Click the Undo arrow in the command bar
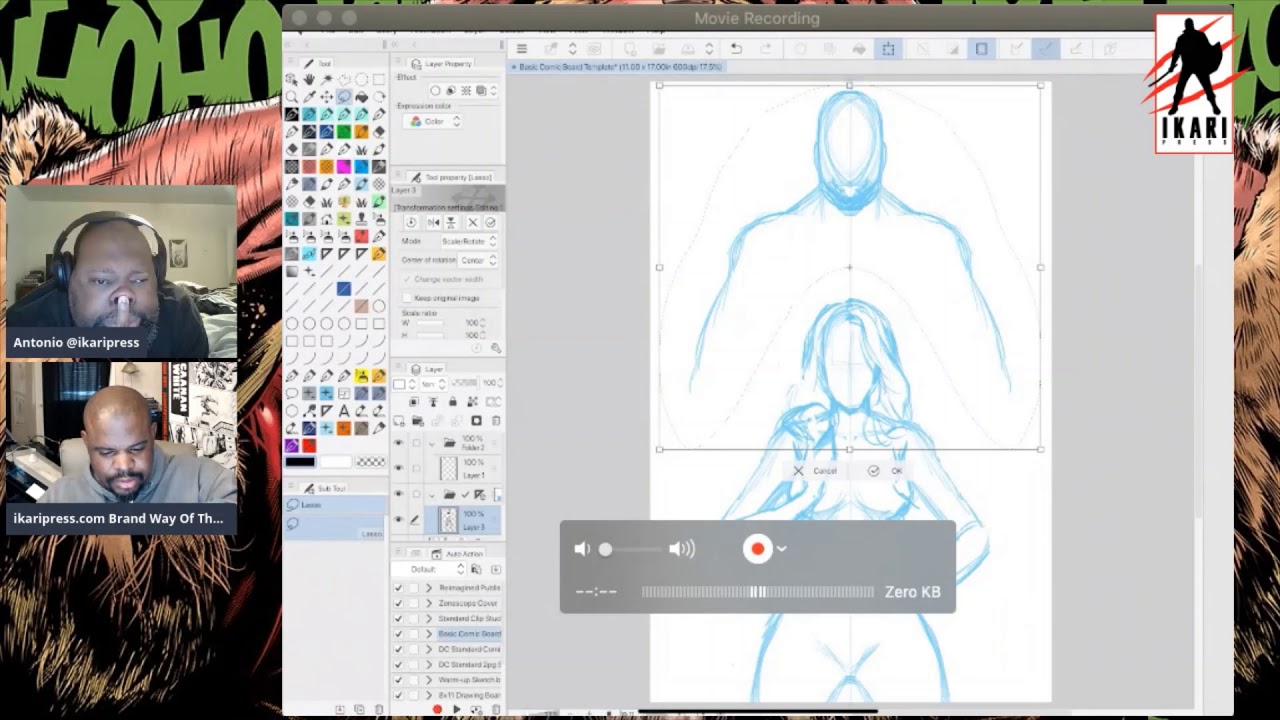This screenshot has width=1280, height=720. click(736, 49)
